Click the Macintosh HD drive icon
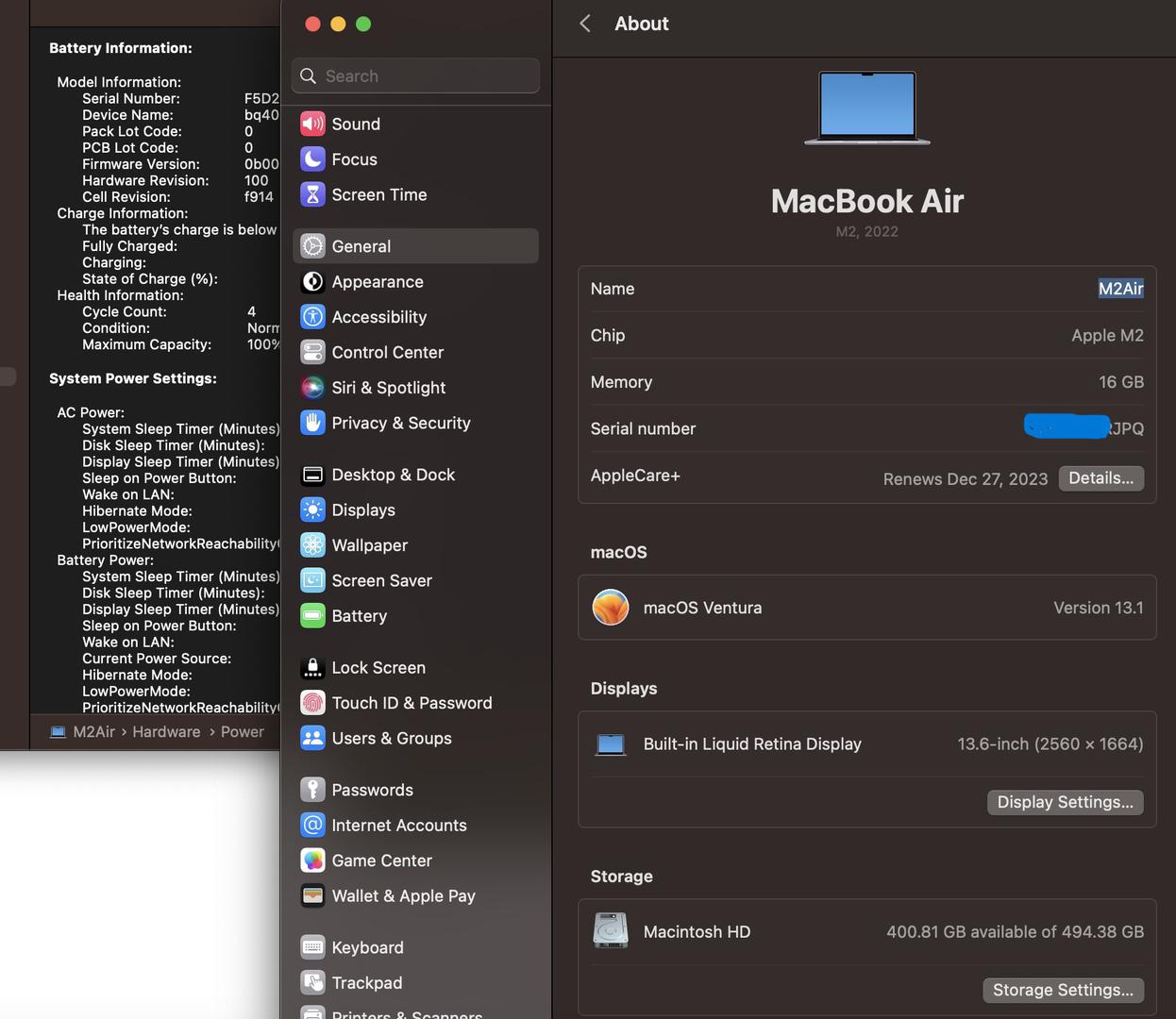This screenshot has height=1019, width=1176. tap(611, 931)
